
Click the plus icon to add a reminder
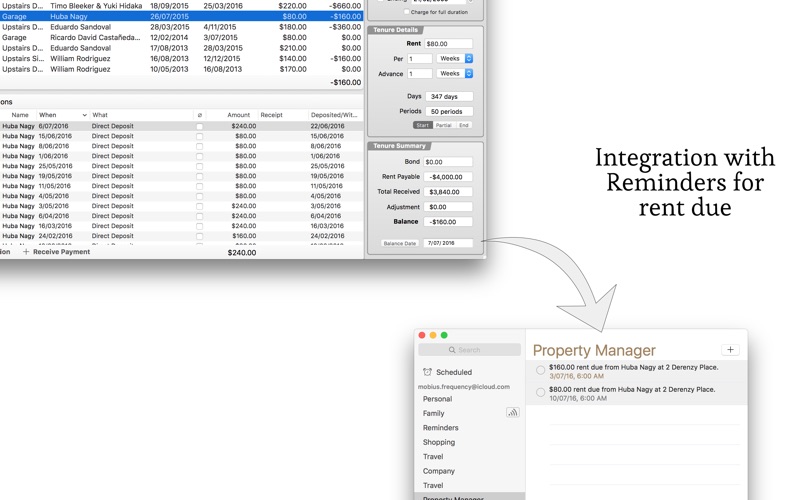pyautogui.click(x=730, y=349)
